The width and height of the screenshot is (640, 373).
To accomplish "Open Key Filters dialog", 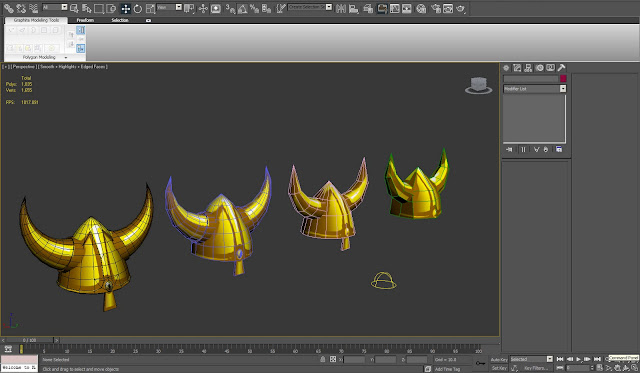I will [x=536, y=368].
